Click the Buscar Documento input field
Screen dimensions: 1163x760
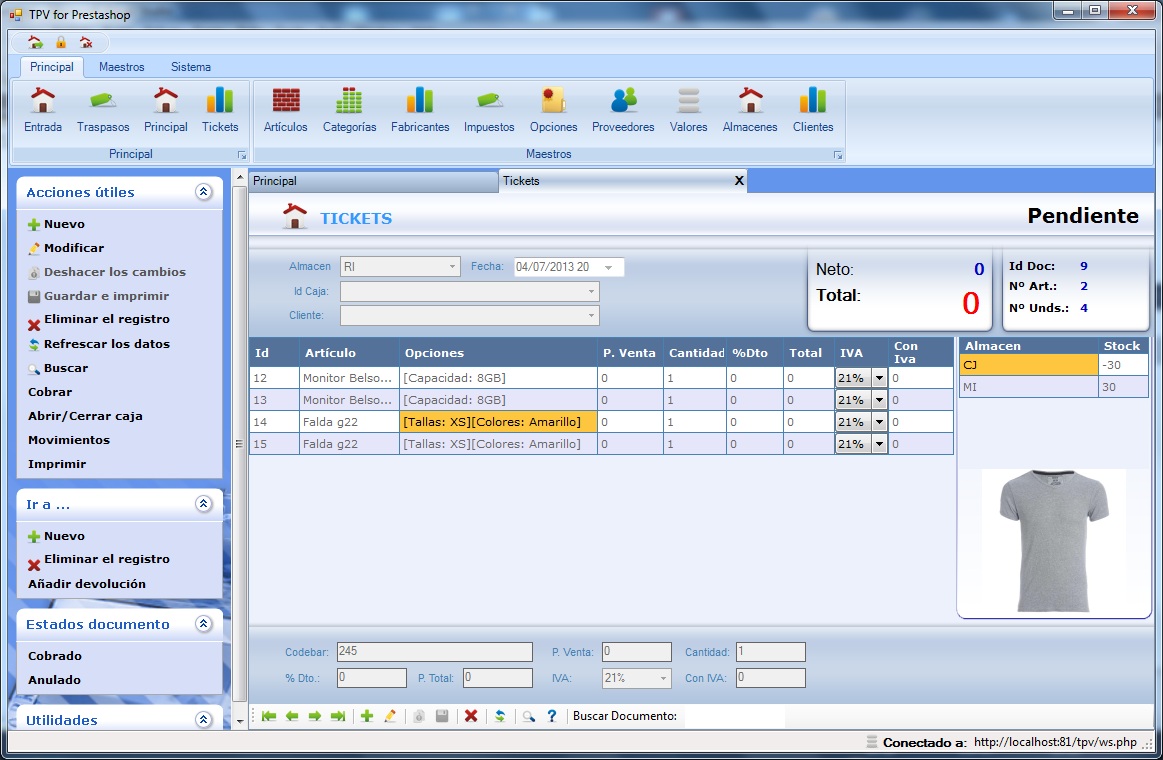734,716
